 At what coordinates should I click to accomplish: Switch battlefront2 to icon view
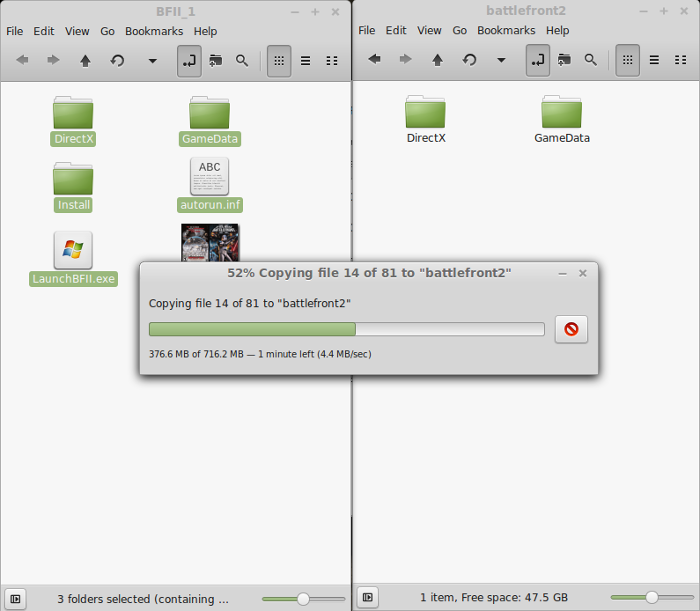628,60
